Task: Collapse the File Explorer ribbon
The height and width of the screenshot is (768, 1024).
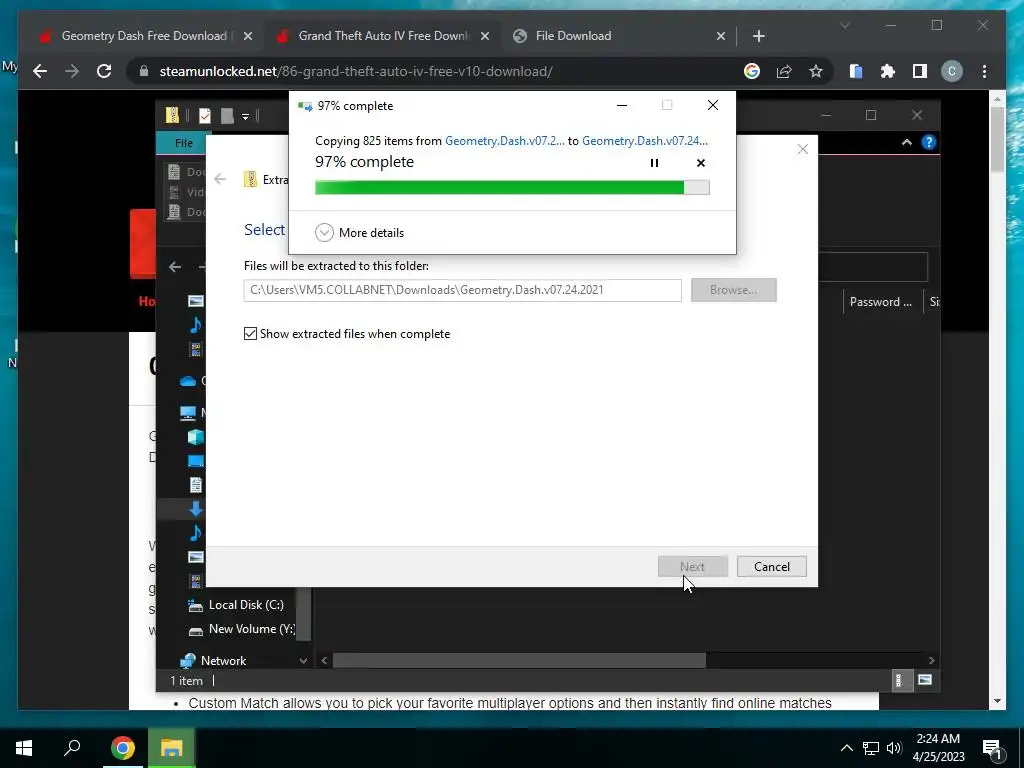Action: pyautogui.click(x=906, y=142)
